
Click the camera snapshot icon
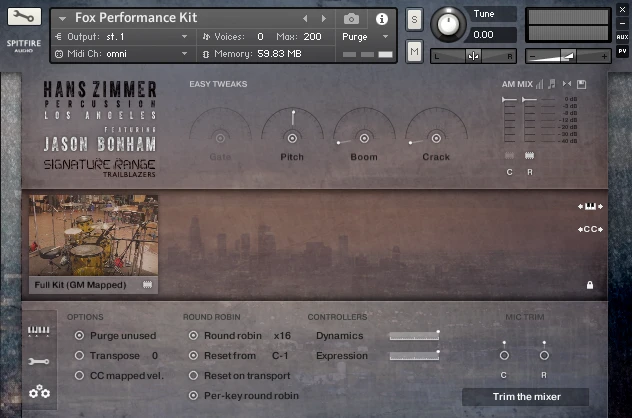click(351, 19)
